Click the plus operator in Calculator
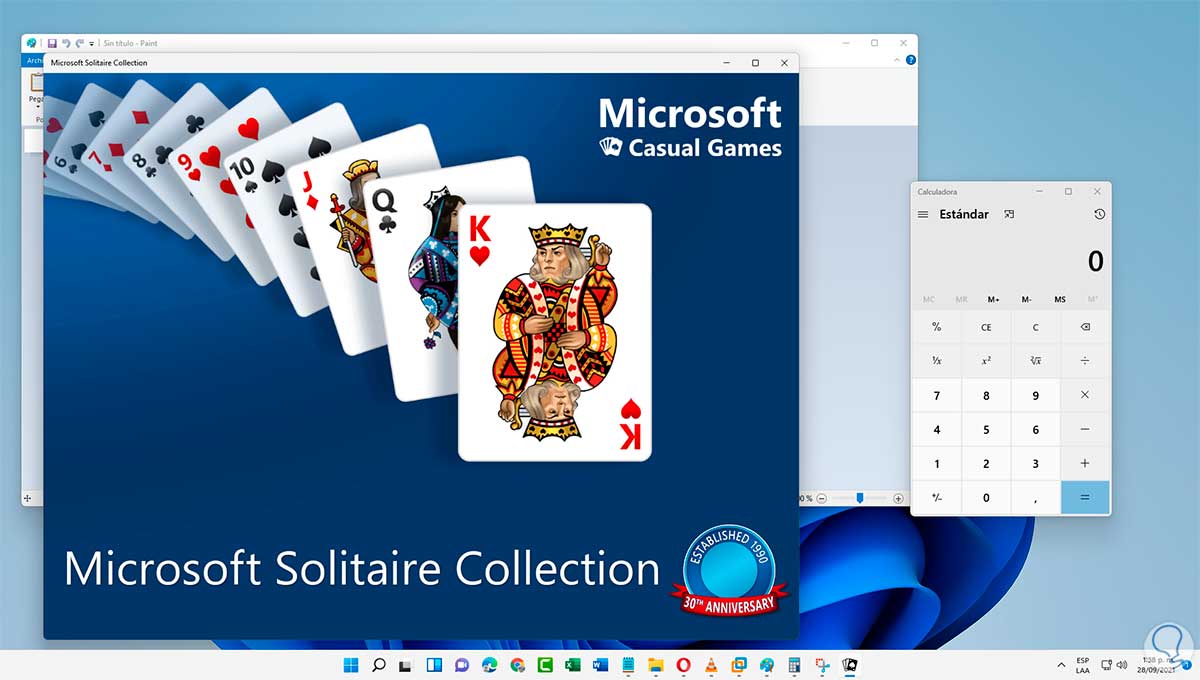This screenshot has height=680, width=1200. (1085, 464)
